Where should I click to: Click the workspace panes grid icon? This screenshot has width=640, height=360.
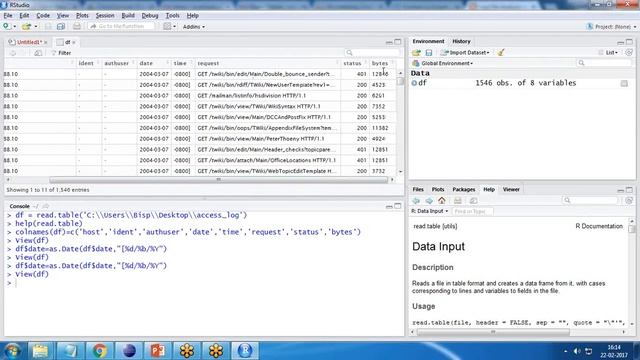(167, 26)
